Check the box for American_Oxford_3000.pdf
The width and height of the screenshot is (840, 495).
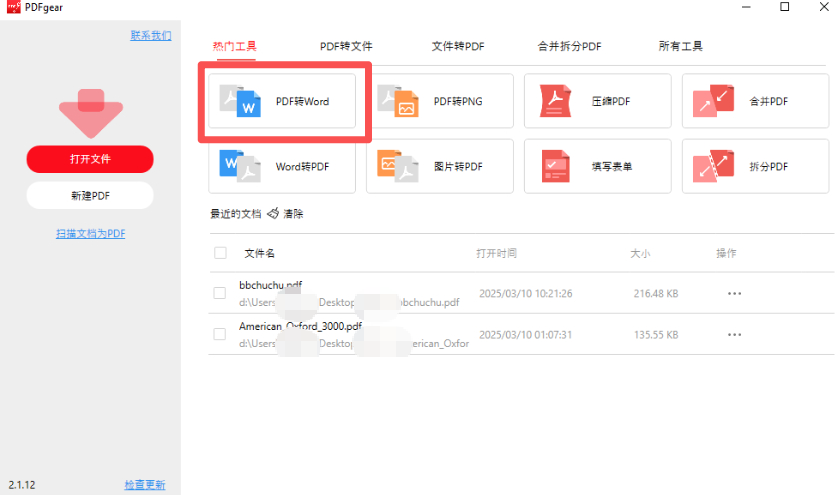pos(220,334)
